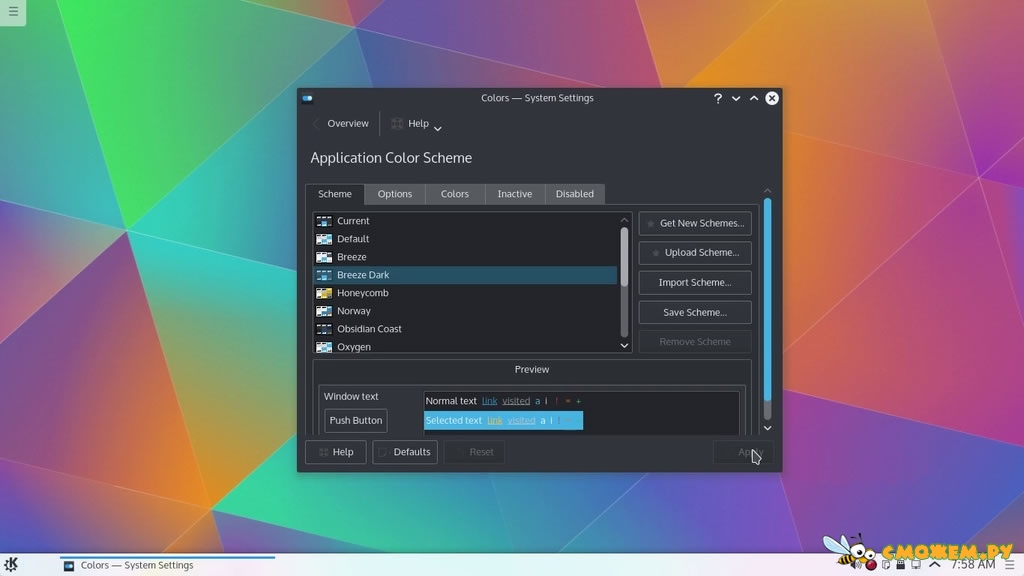Click scheme list scrollbar down arrow
Screen dimensions: 1024x576
tap(624, 345)
